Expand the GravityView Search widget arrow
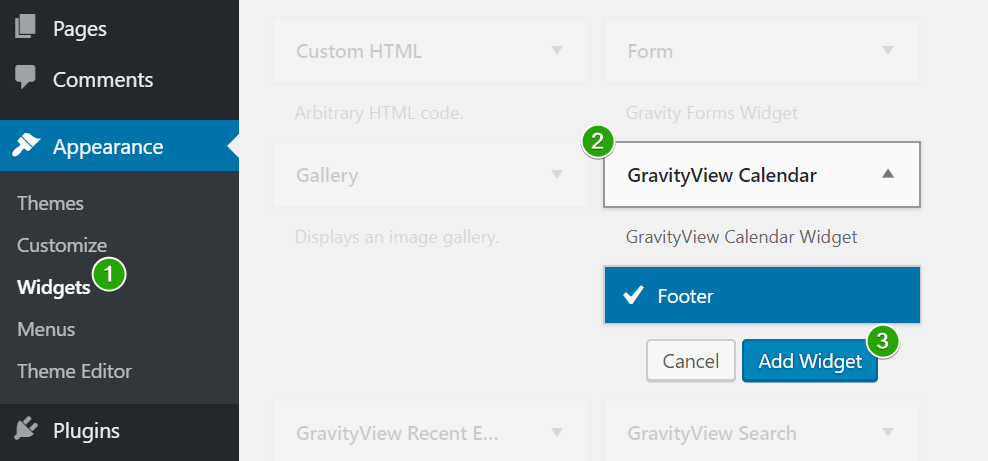The height and width of the screenshot is (461, 988). [x=888, y=432]
